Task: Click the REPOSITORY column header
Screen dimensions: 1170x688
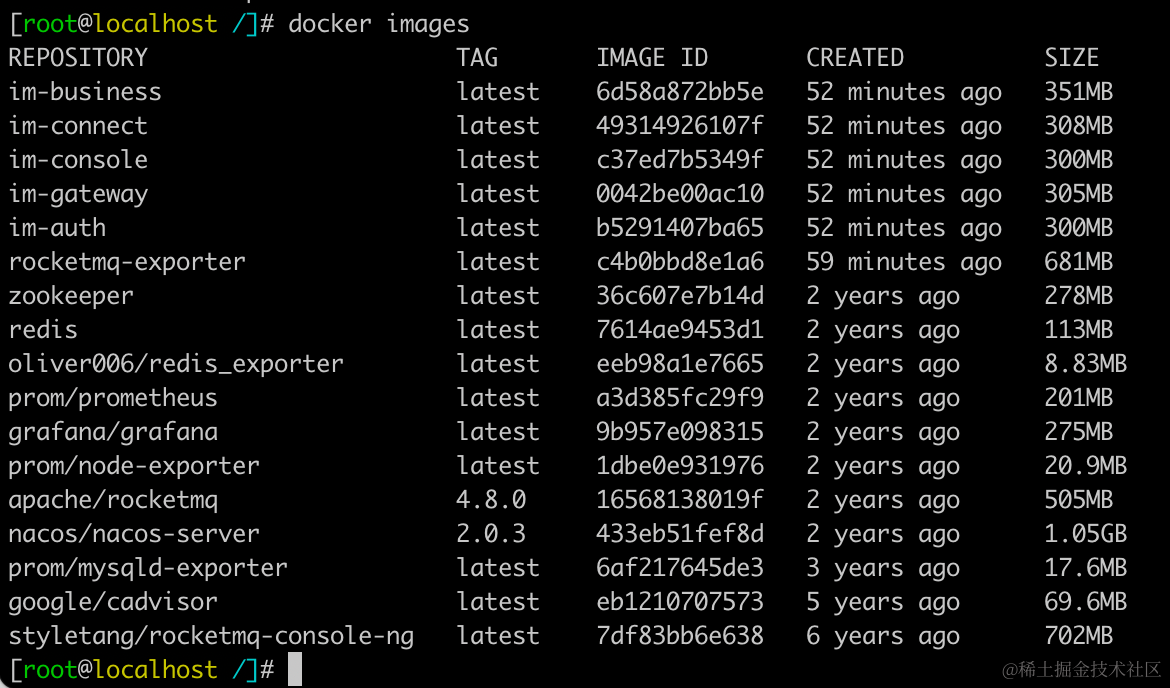Action: (78, 57)
